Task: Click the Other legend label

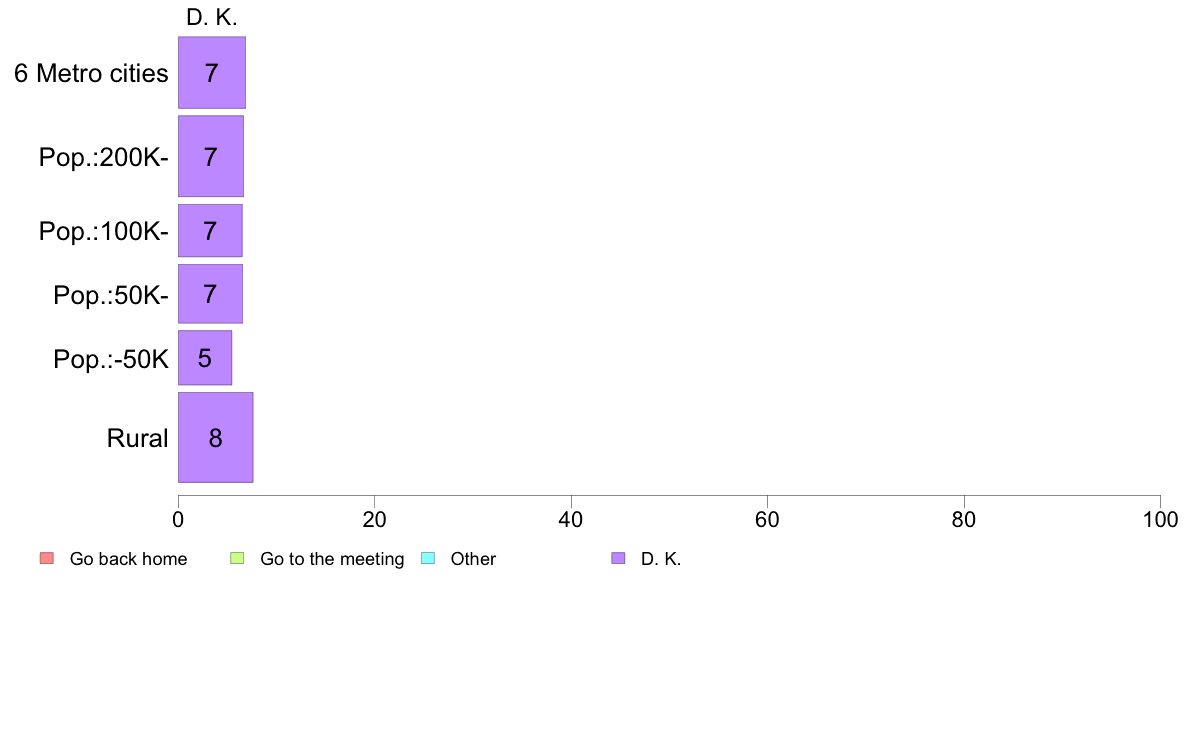Action: point(473,559)
